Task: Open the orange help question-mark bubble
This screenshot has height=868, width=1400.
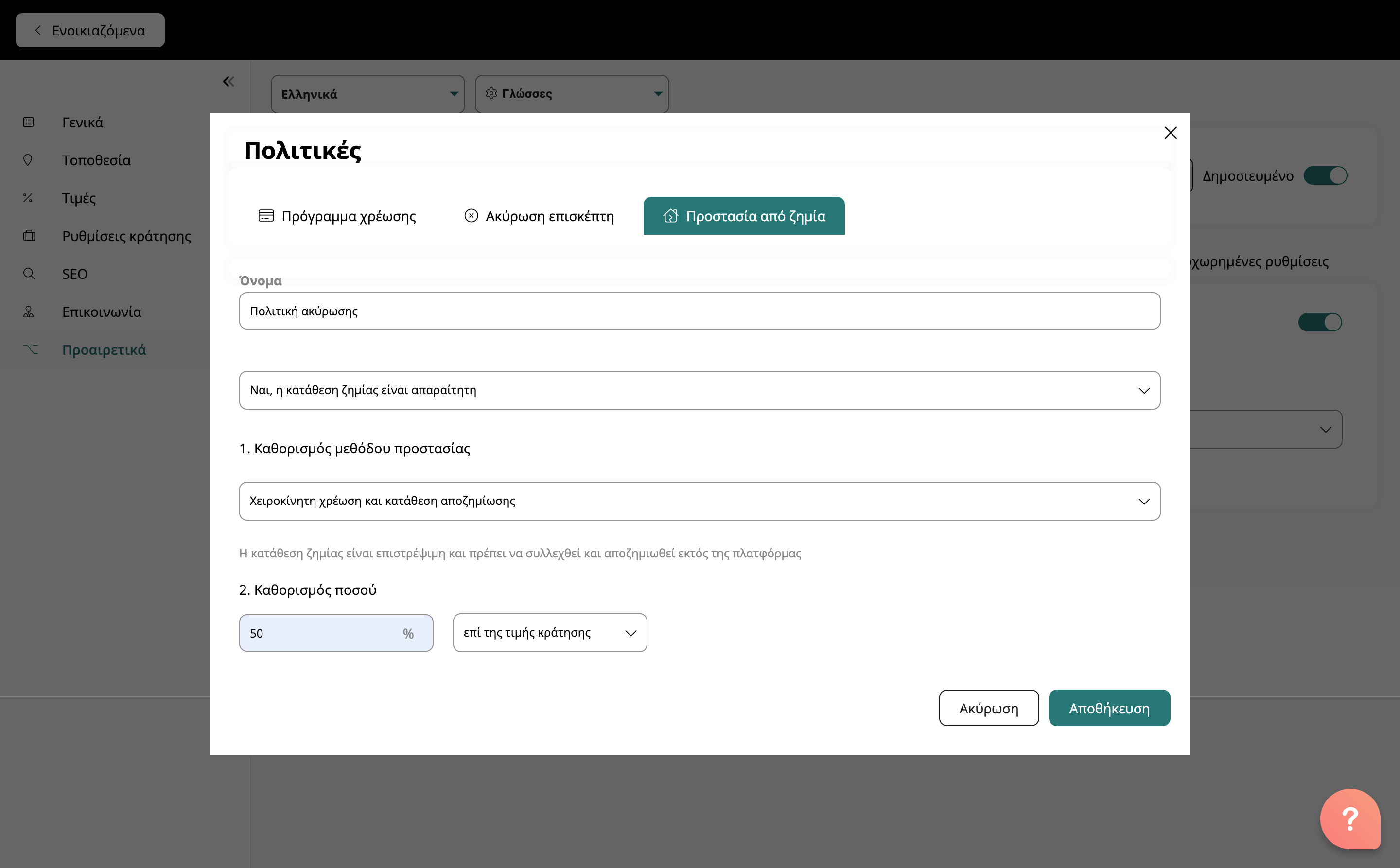Action: pyautogui.click(x=1349, y=818)
